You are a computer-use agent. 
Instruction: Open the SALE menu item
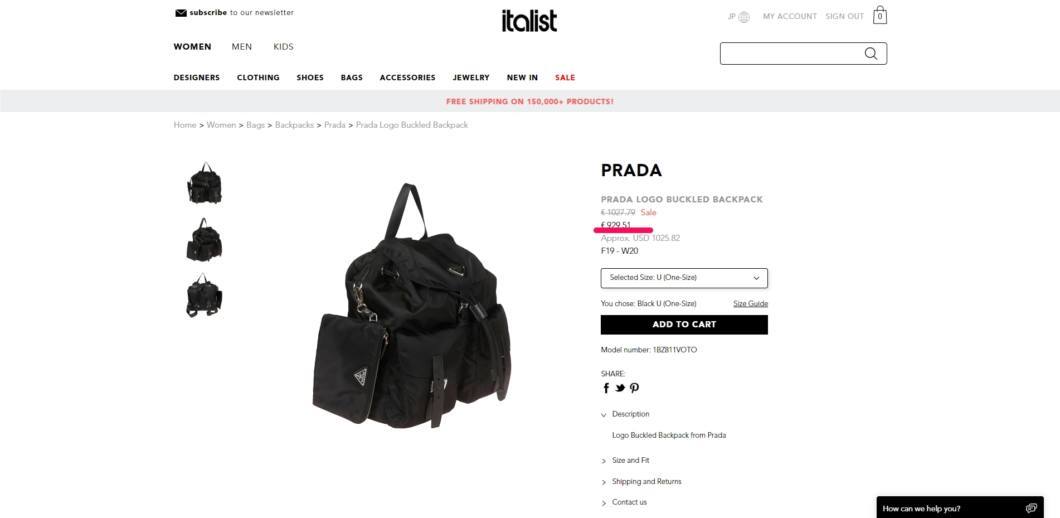click(565, 78)
